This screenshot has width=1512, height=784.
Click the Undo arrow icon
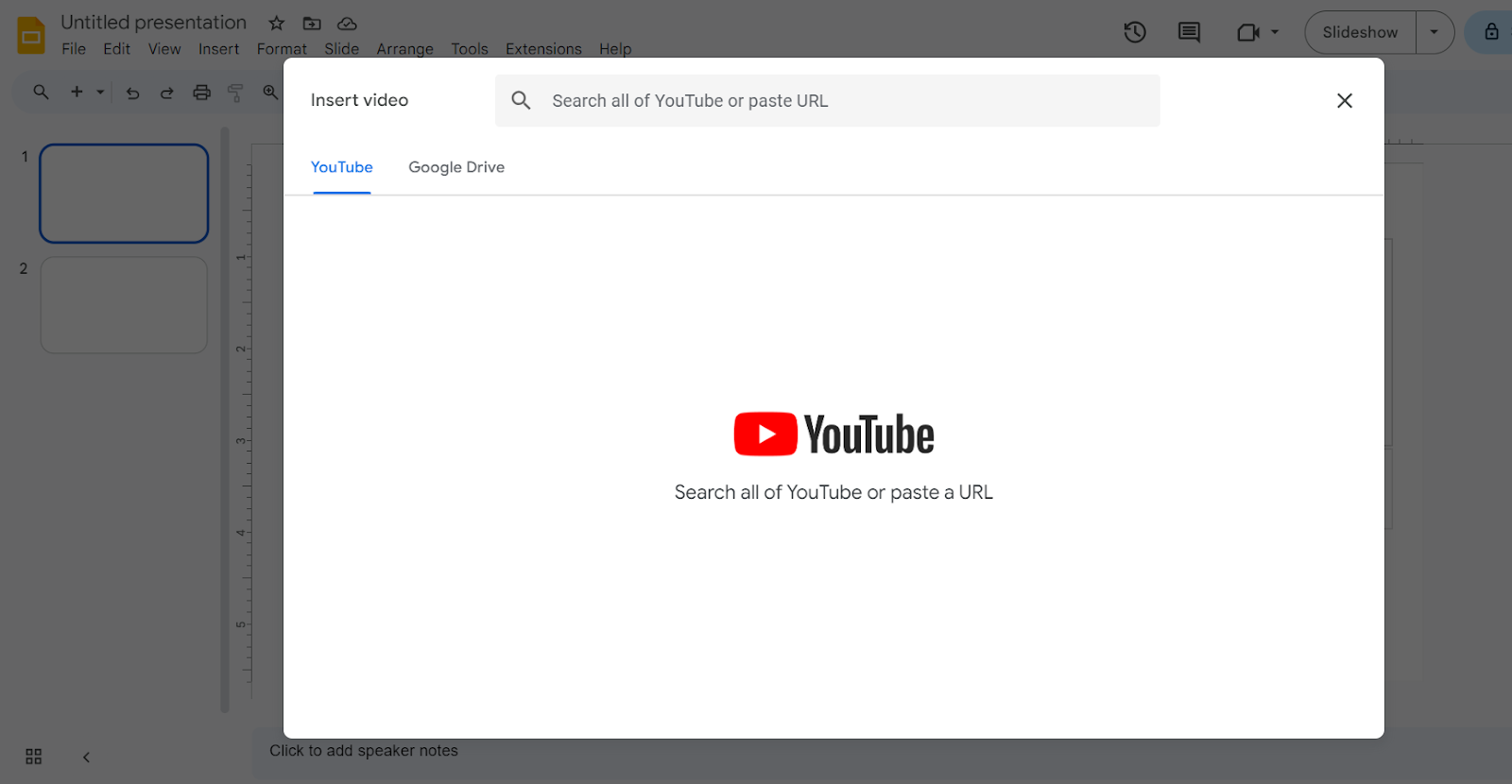[x=132, y=93]
